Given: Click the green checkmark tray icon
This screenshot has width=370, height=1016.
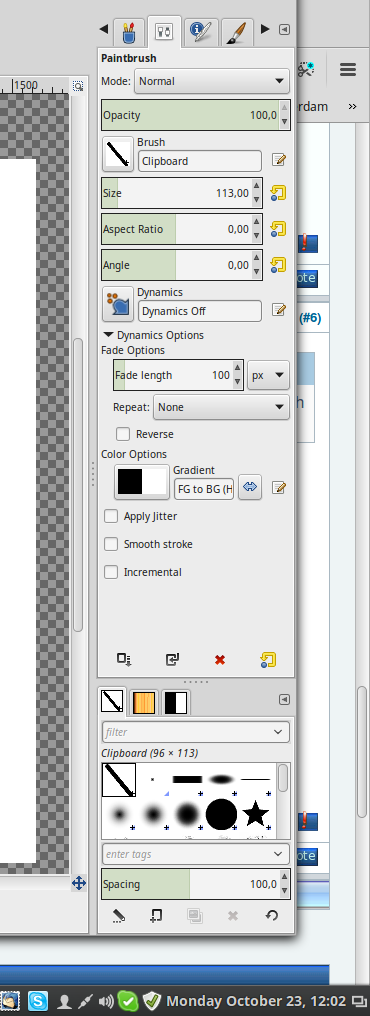Looking at the screenshot, I should pyautogui.click(x=128, y=1002).
